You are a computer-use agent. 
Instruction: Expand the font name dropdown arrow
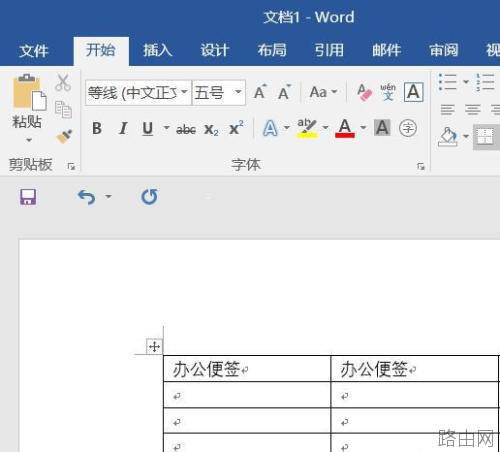[x=184, y=92]
